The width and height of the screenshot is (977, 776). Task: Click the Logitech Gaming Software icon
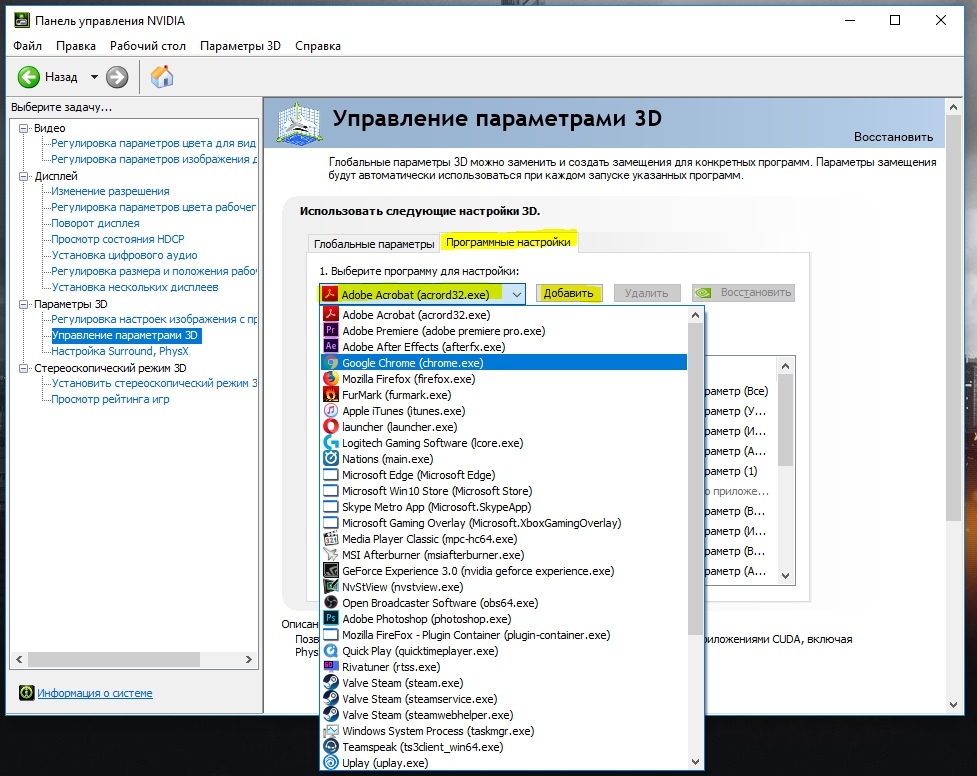(x=331, y=443)
